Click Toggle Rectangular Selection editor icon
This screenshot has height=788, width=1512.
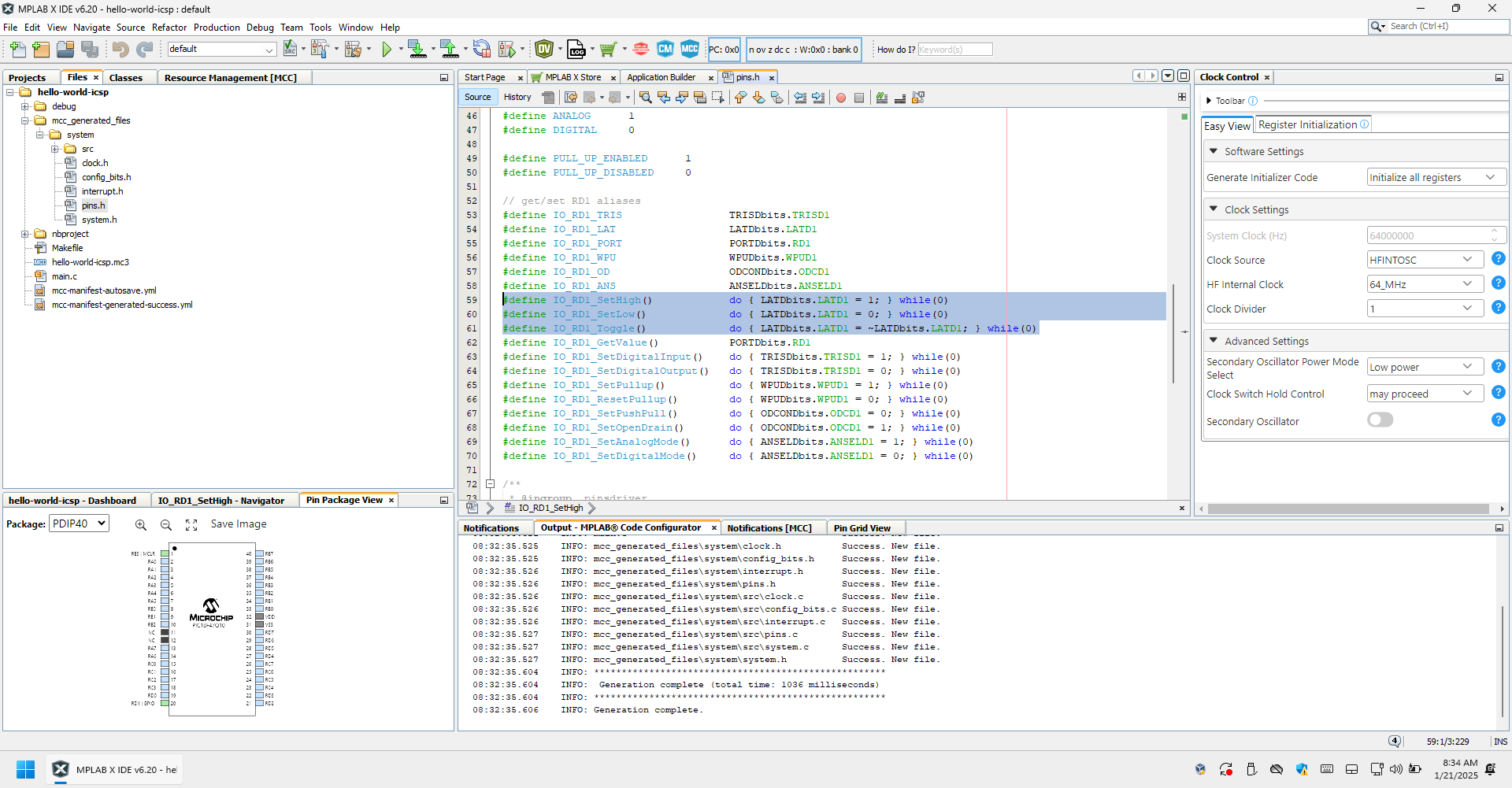click(718, 98)
